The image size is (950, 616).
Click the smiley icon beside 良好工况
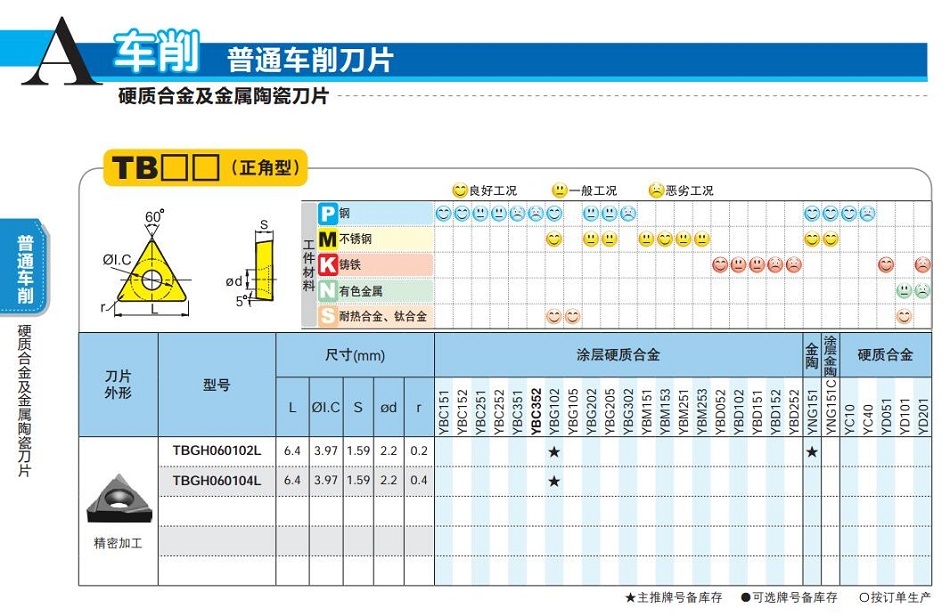(460, 190)
